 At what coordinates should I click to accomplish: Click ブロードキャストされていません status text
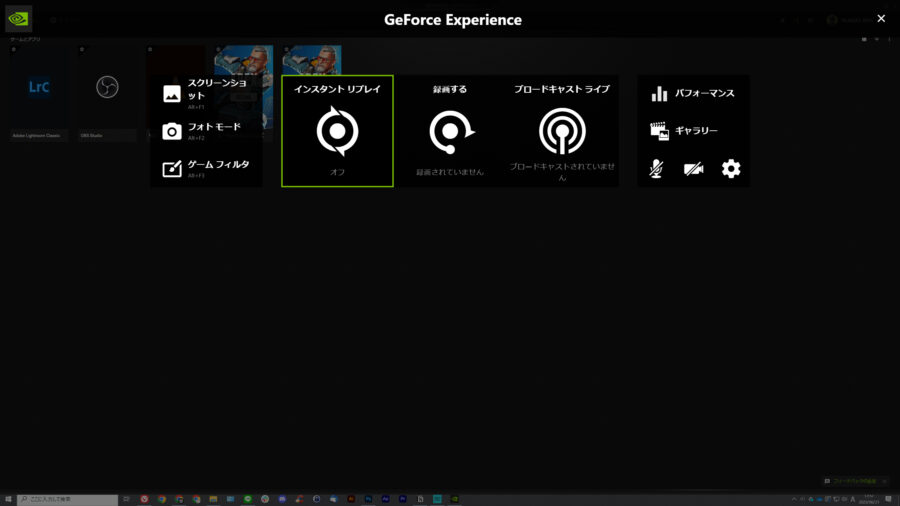coord(562,172)
